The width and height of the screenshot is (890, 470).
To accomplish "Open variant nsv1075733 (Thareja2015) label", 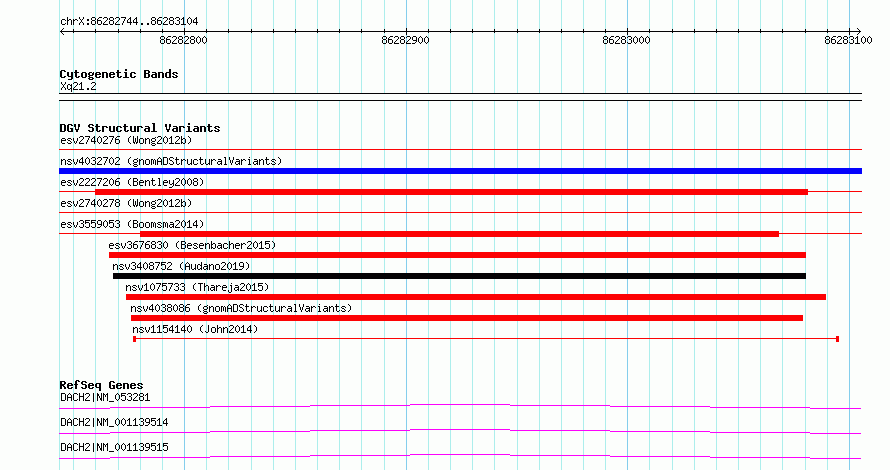I will (197, 287).
